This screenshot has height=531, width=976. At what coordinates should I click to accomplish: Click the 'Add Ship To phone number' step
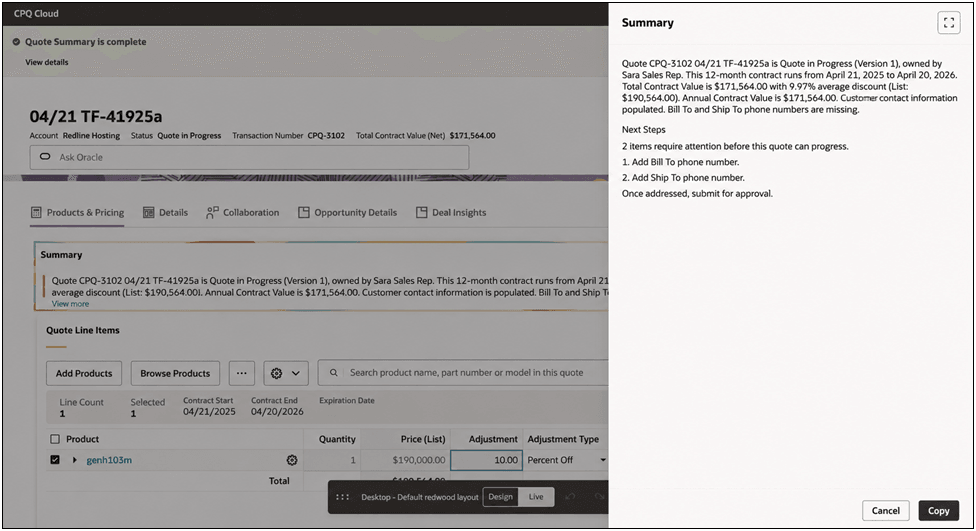coord(683,177)
